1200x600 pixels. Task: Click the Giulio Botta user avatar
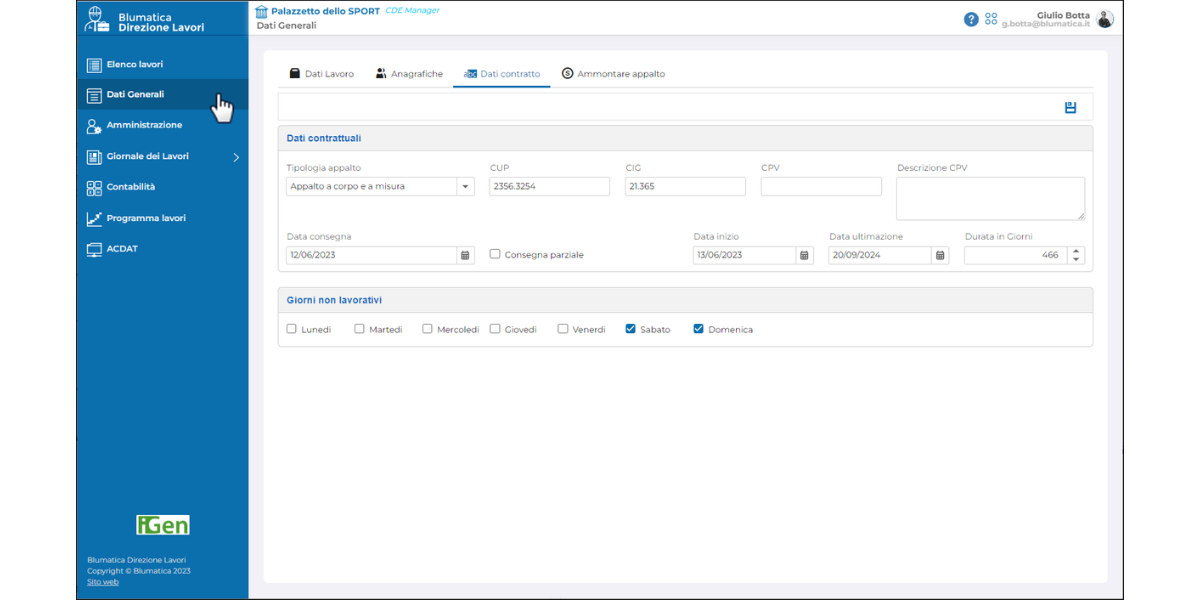(1104, 20)
